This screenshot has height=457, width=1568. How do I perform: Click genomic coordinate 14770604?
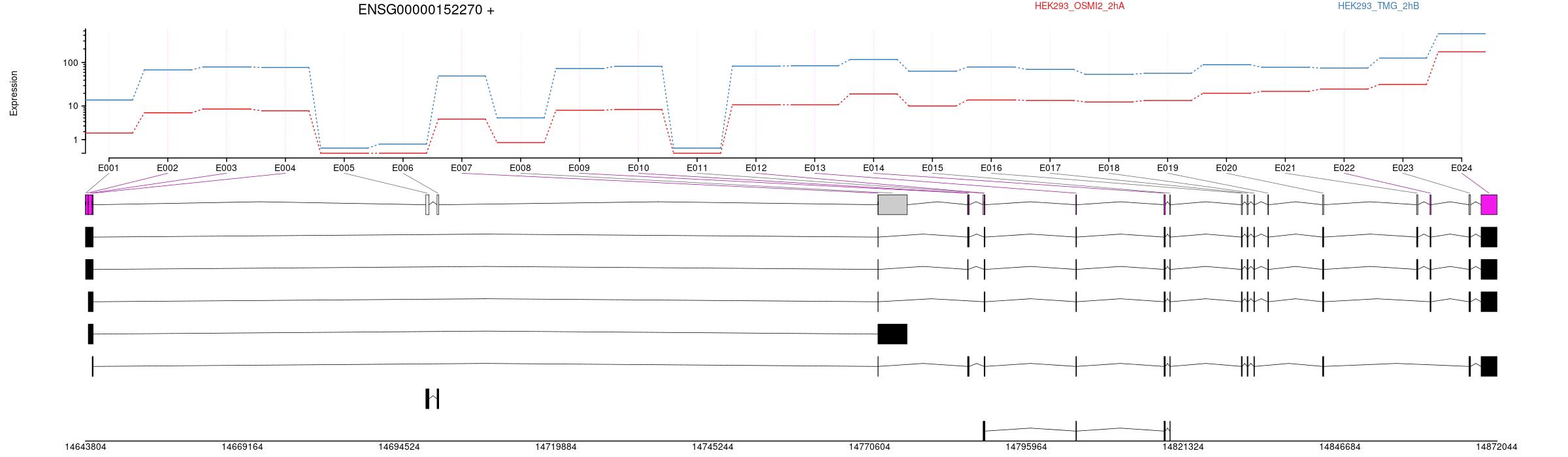(870, 447)
